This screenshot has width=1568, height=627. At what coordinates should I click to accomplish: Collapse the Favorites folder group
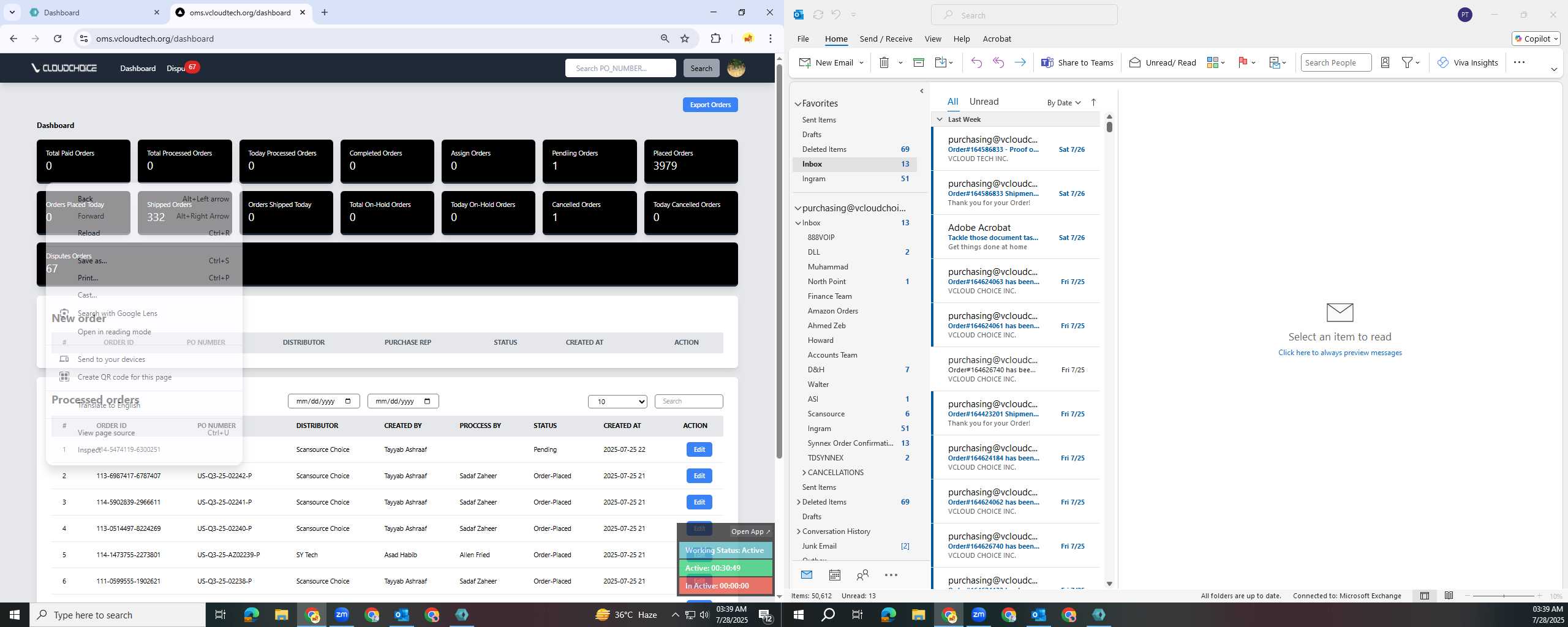tap(797, 104)
